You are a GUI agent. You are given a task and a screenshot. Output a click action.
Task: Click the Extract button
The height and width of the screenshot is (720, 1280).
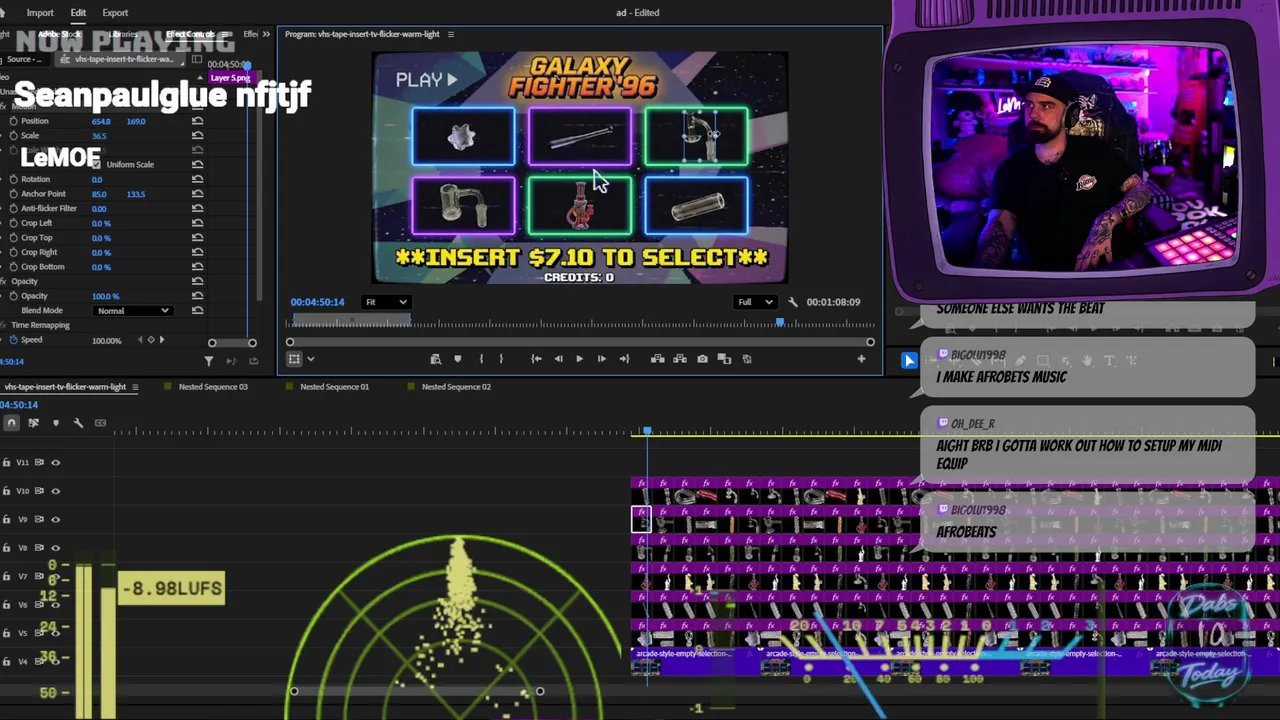(x=680, y=359)
